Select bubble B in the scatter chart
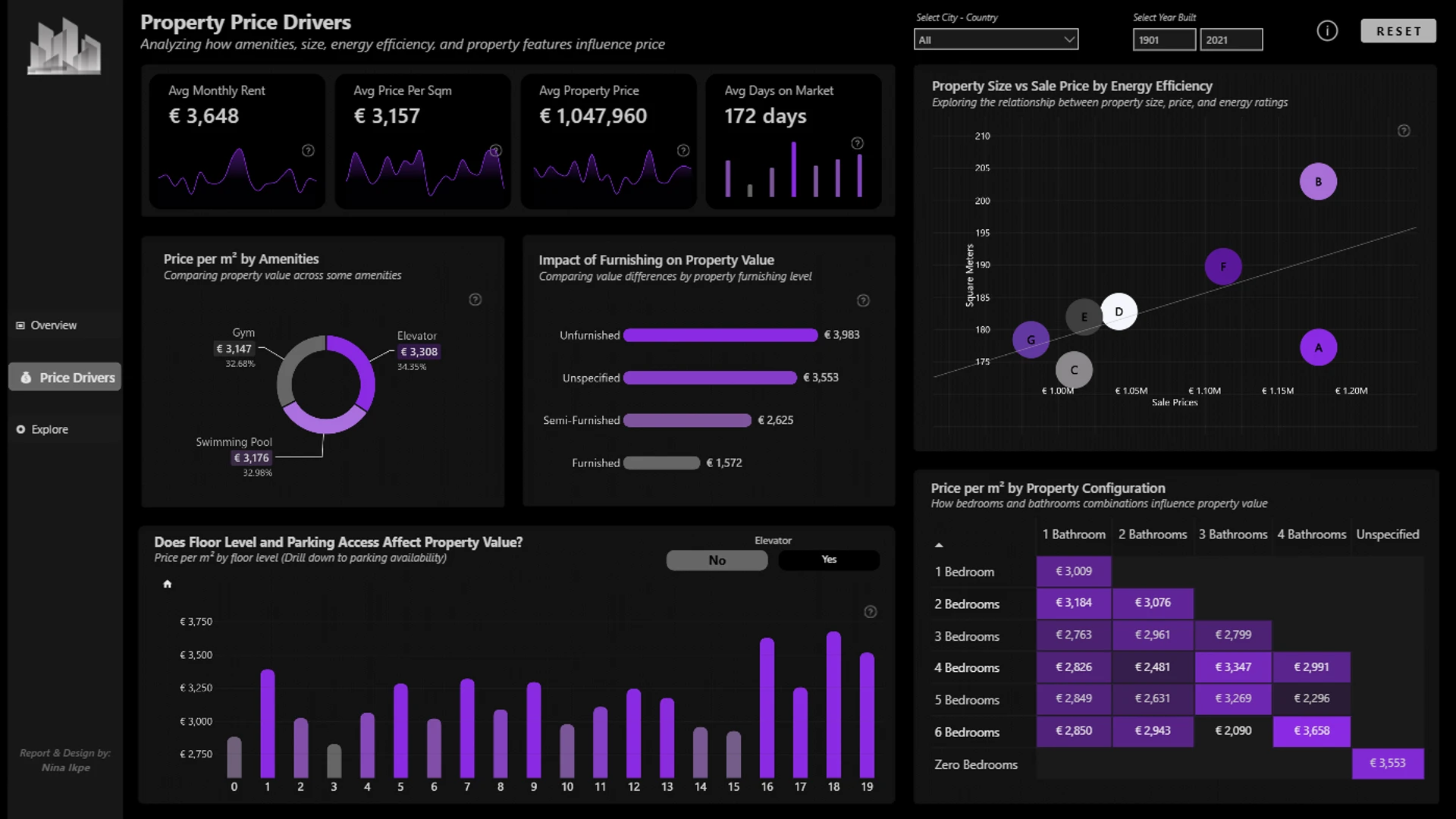 tap(1318, 182)
